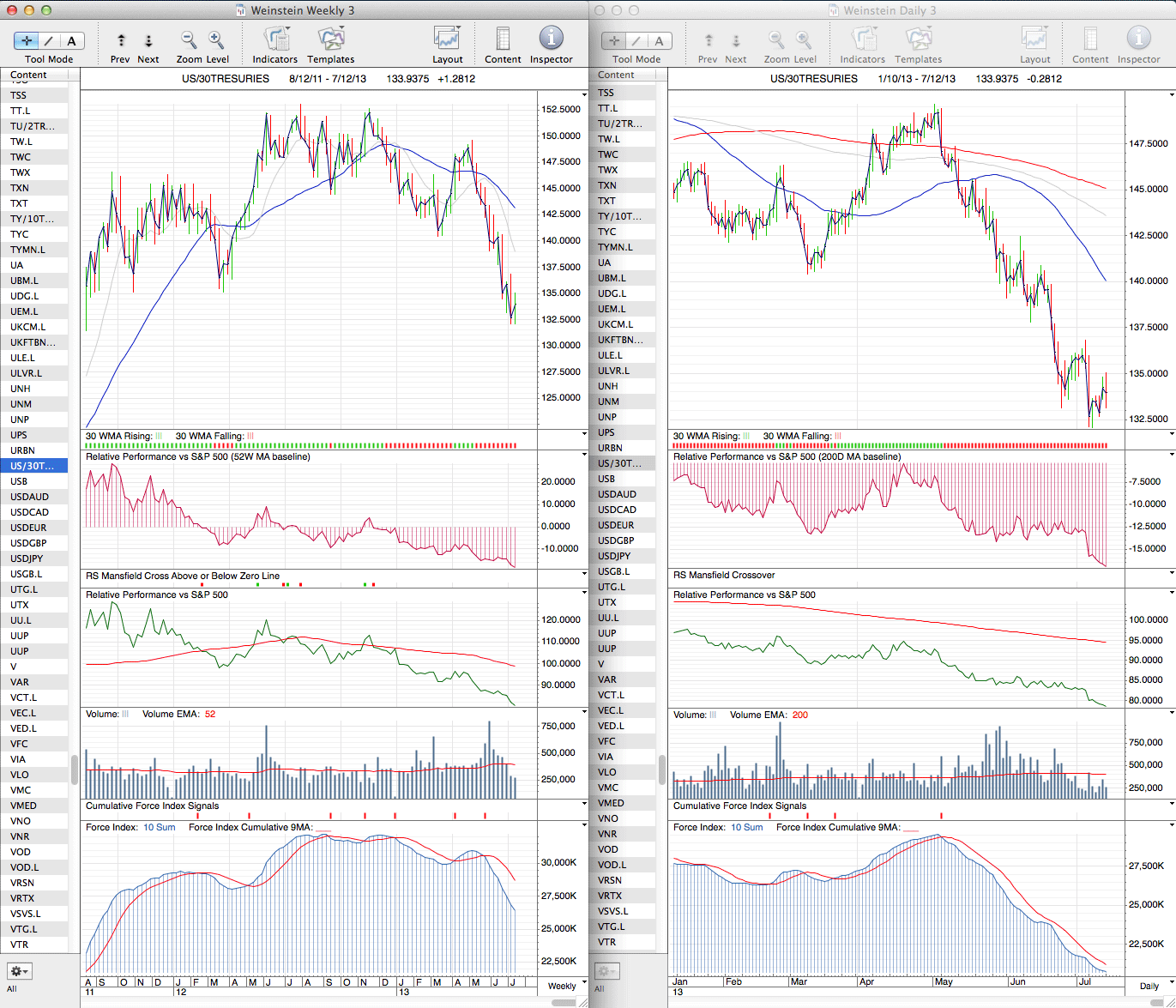Open the Daily periodicity dropdown
The width and height of the screenshot is (1176, 1008).
pos(1154,986)
